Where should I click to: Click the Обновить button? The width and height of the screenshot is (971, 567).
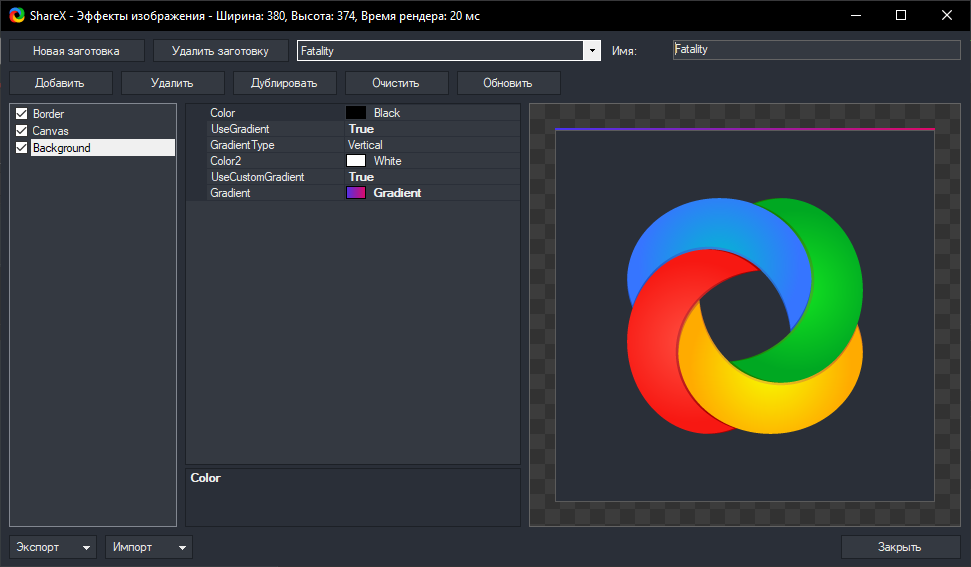[508, 83]
